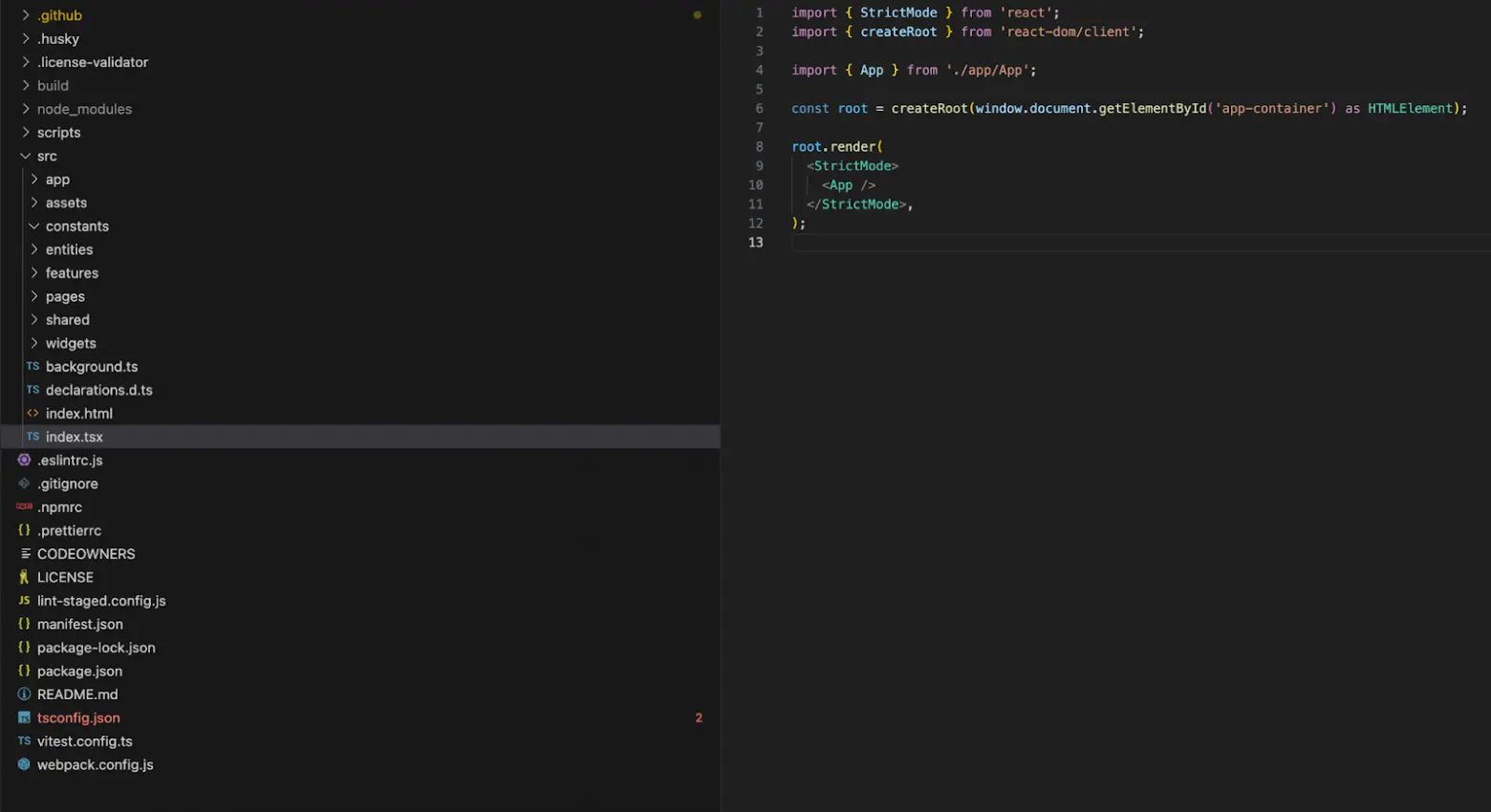Click the webpack icon of webpack.config.js
This screenshot has width=1491, height=812.
[24, 764]
